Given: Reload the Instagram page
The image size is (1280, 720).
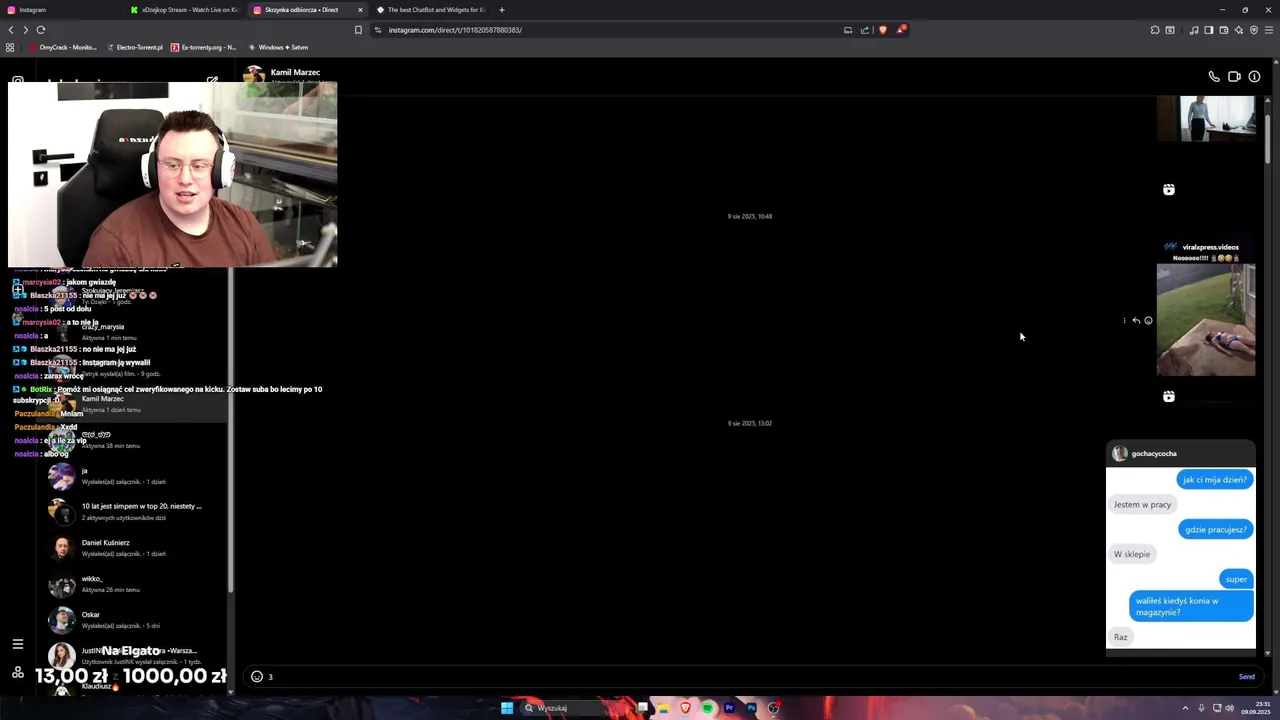Looking at the screenshot, I should pos(41,30).
